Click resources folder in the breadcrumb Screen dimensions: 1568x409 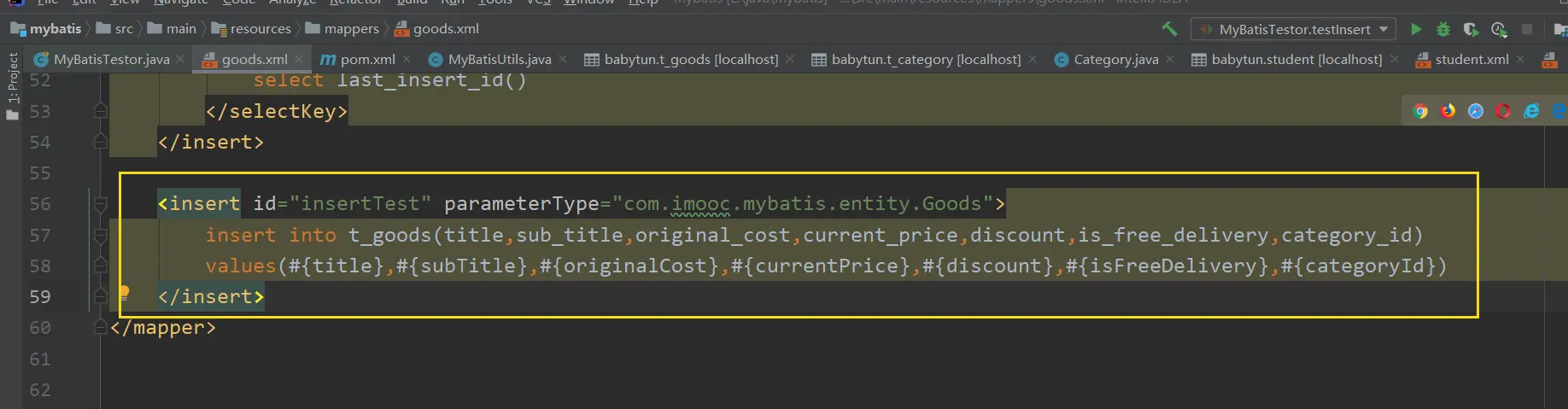coord(260,29)
